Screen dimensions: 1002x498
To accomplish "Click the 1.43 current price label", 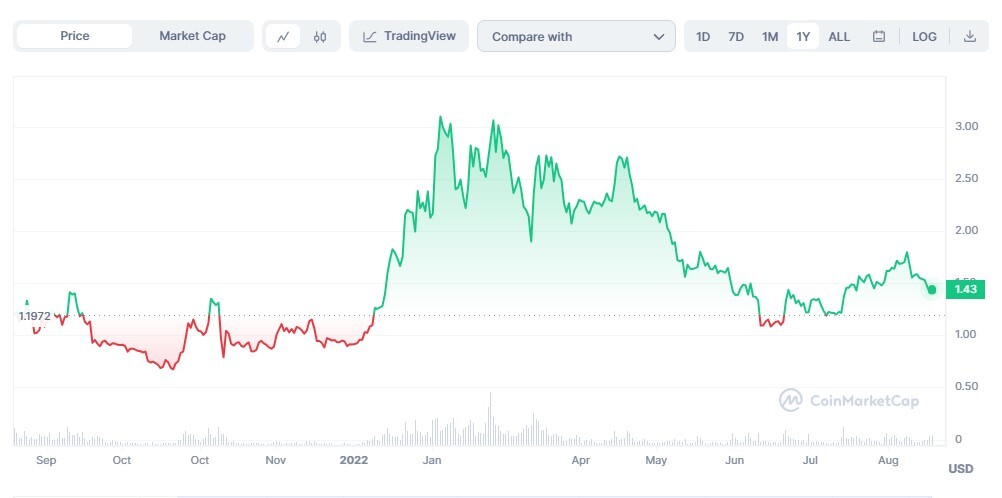I will coord(965,290).
